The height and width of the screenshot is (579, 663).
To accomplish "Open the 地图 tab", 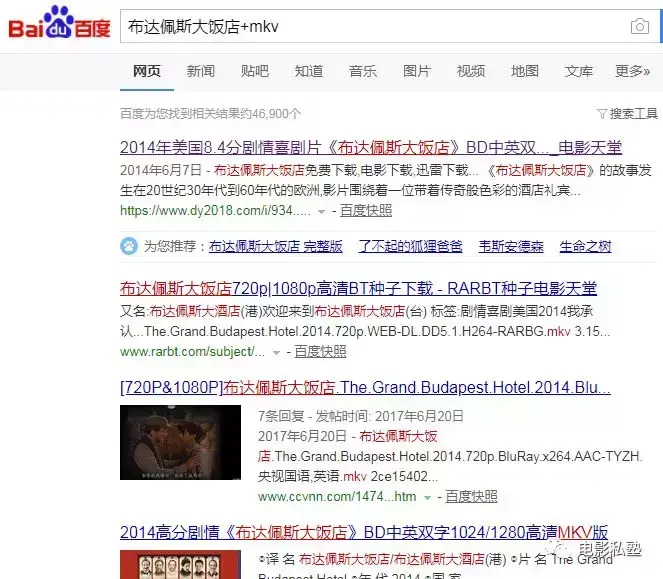I will click(x=525, y=71).
